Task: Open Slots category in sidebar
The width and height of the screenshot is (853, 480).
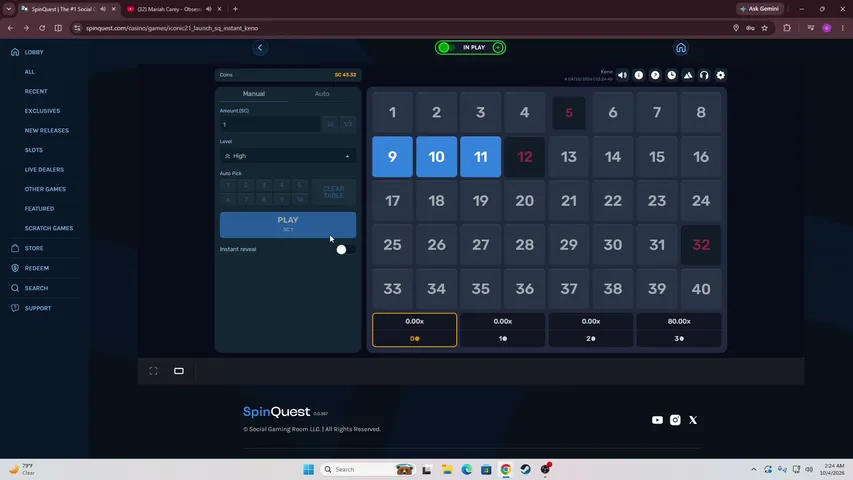Action: (x=34, y=150)
